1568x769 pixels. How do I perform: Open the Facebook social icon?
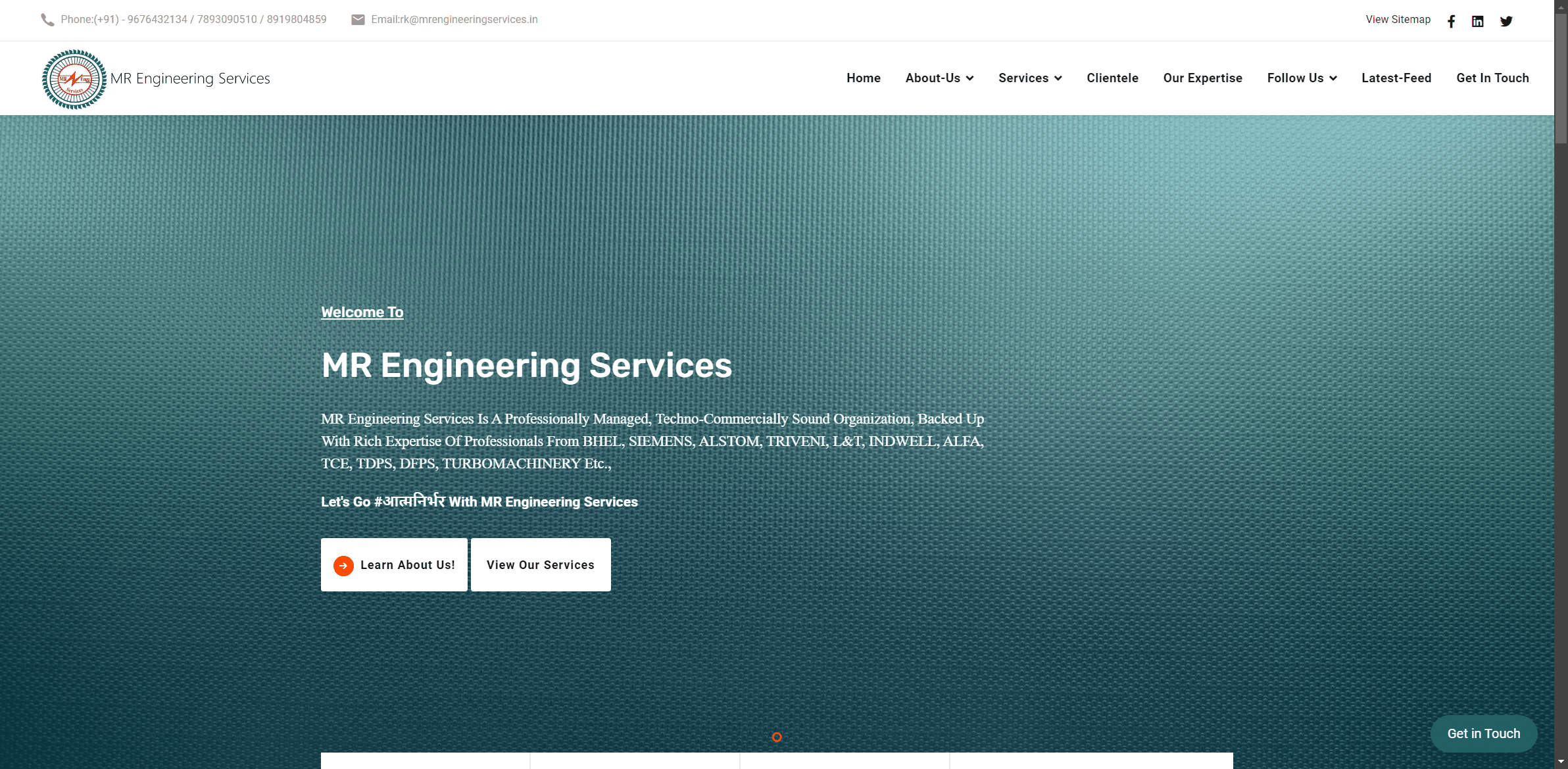1451,21
